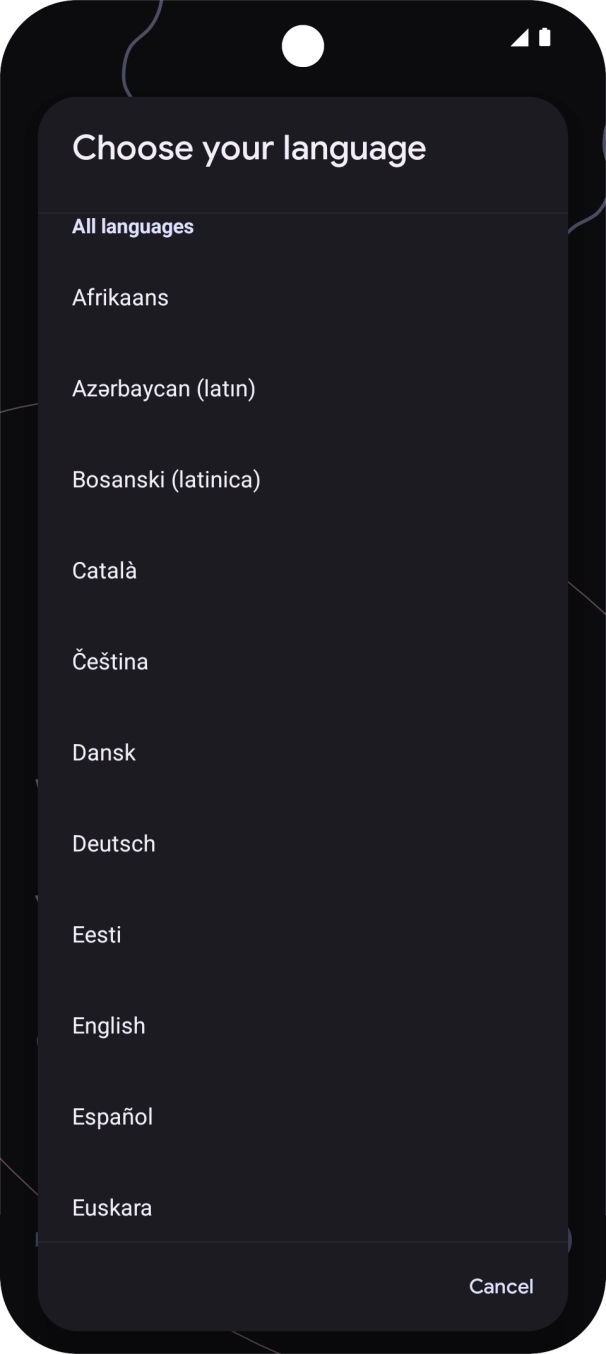Select the Danish language option
Image resolution: width=606 pixels, height=1354 pixels.
pyautogui.click(x=104, y=753)
